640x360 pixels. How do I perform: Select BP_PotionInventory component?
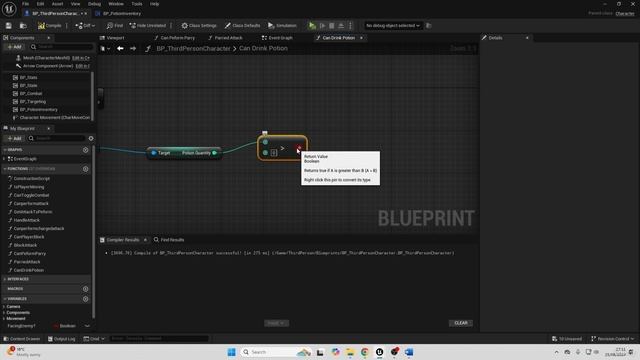(38, 109)
